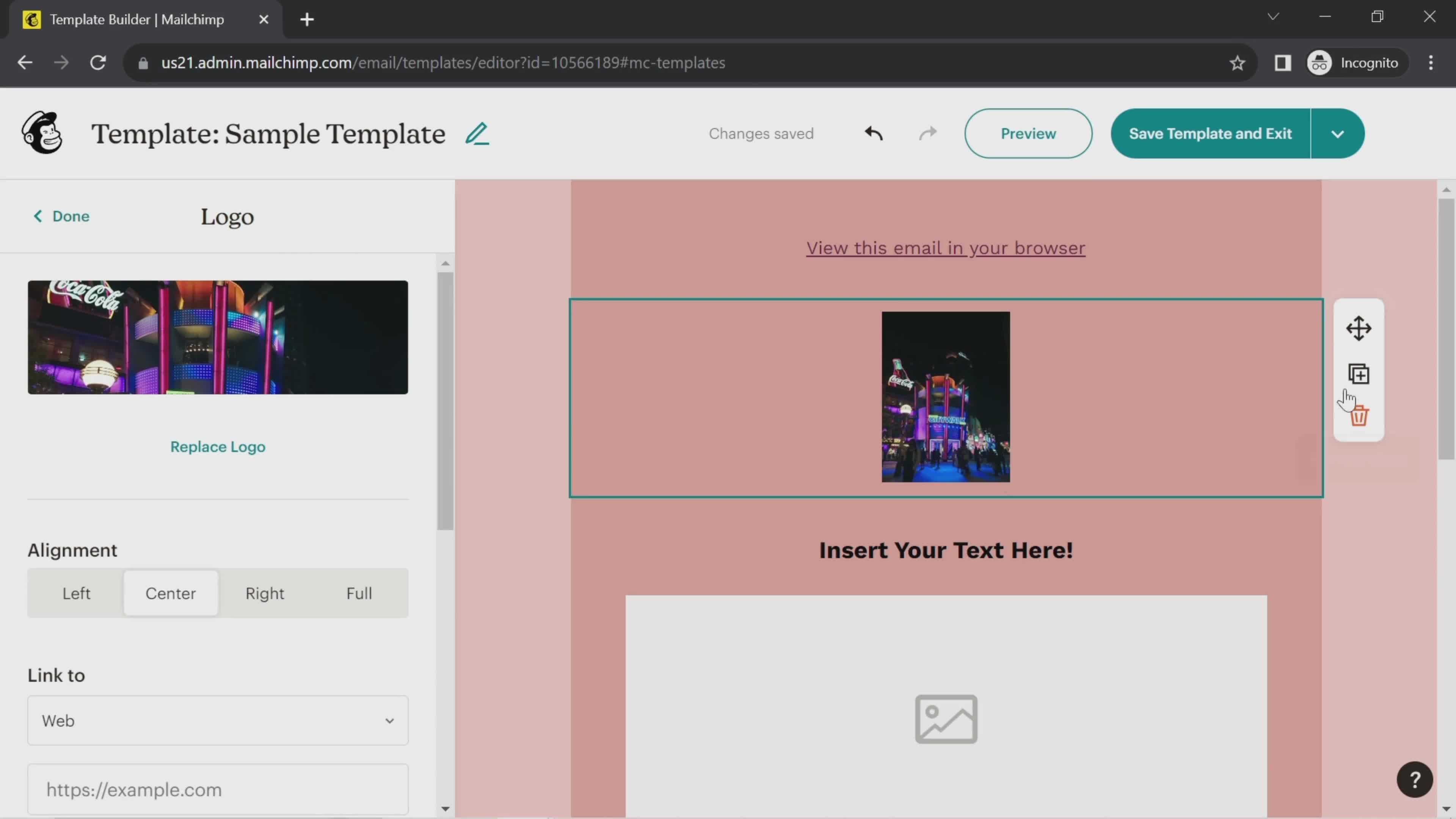Viewport: 1456px width, 819px height.
Task: Go back in browser history
Action: click(25, 62)
